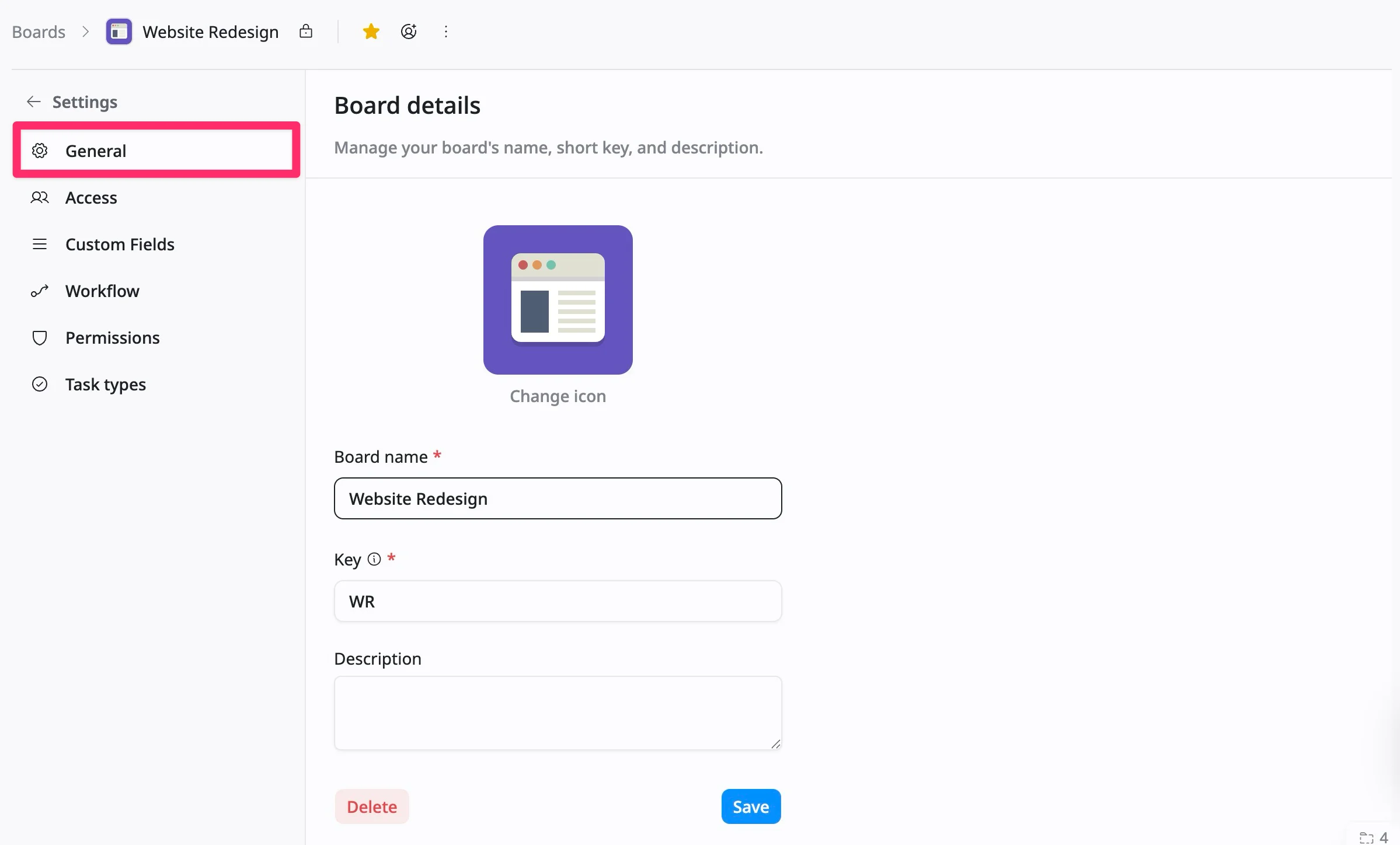Toggle the favorite star icon
Image resolution: width=1400 pixels, height=845 pixels.
pyautogui.click(x=371, y=32)
